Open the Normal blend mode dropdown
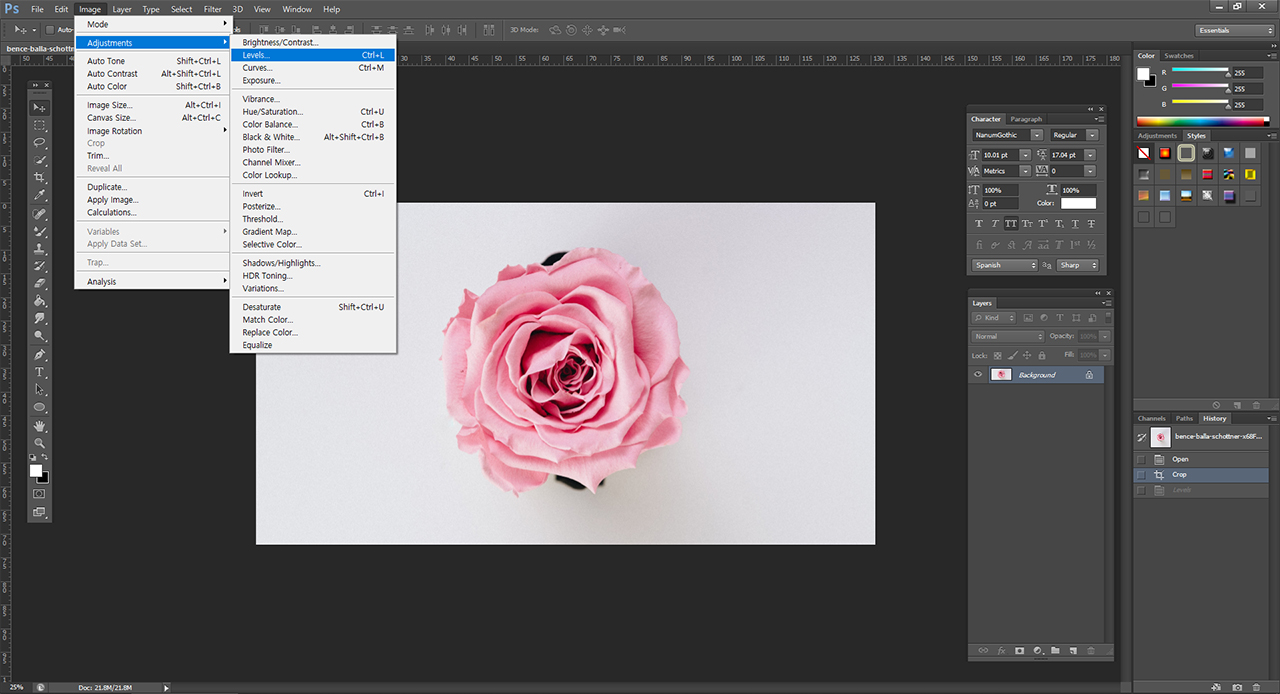This screenshot has height=694, width=1280. (1007, 336)
